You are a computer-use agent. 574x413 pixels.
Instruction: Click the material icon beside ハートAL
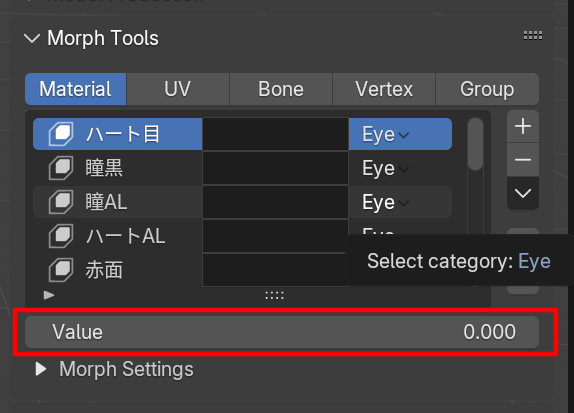pyautogui.click(x=61, y=236)
